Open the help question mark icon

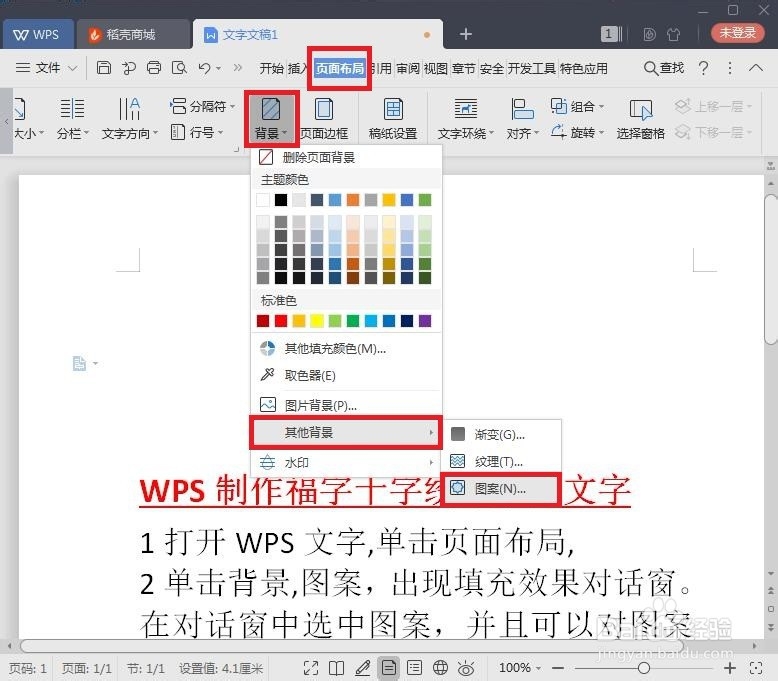[703, 67]
